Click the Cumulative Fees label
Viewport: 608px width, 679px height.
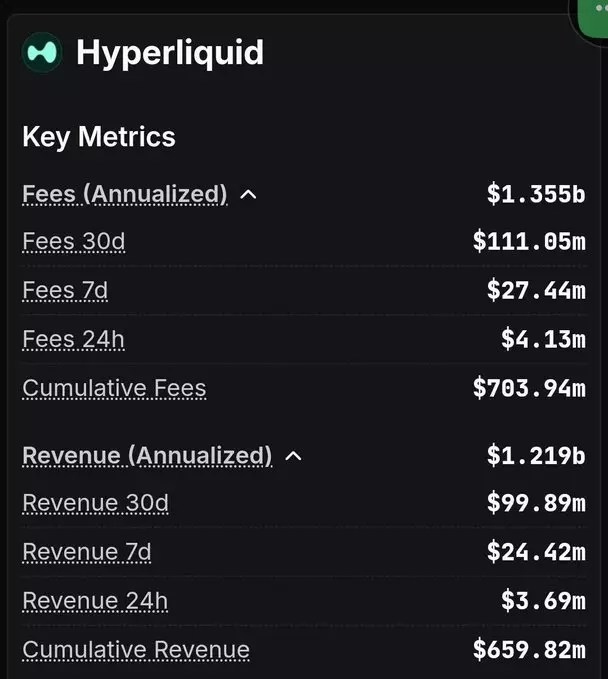coord(114,388)
